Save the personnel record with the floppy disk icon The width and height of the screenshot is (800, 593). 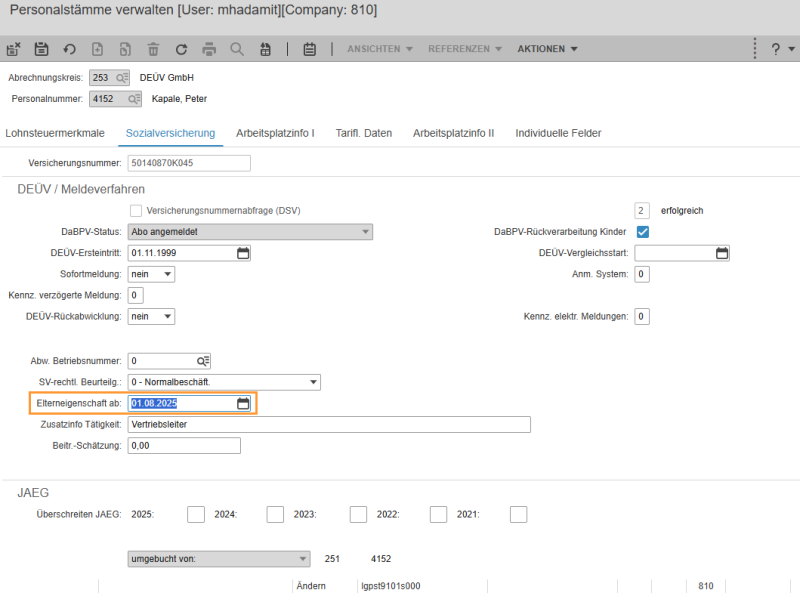(x=41, y=49)
